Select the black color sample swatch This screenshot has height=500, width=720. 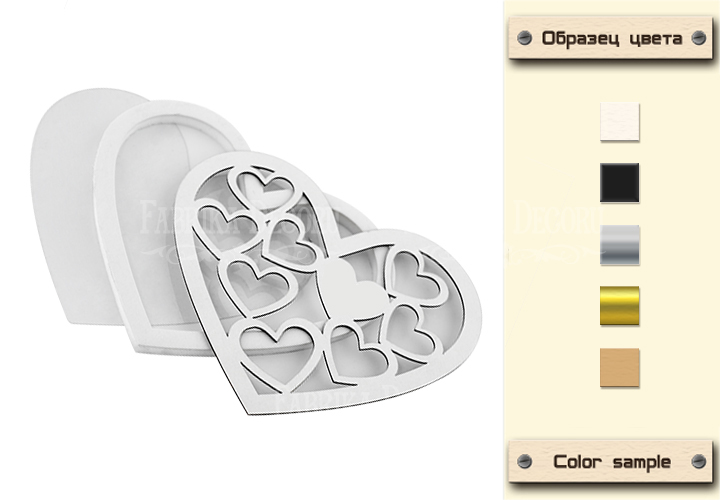619,183
